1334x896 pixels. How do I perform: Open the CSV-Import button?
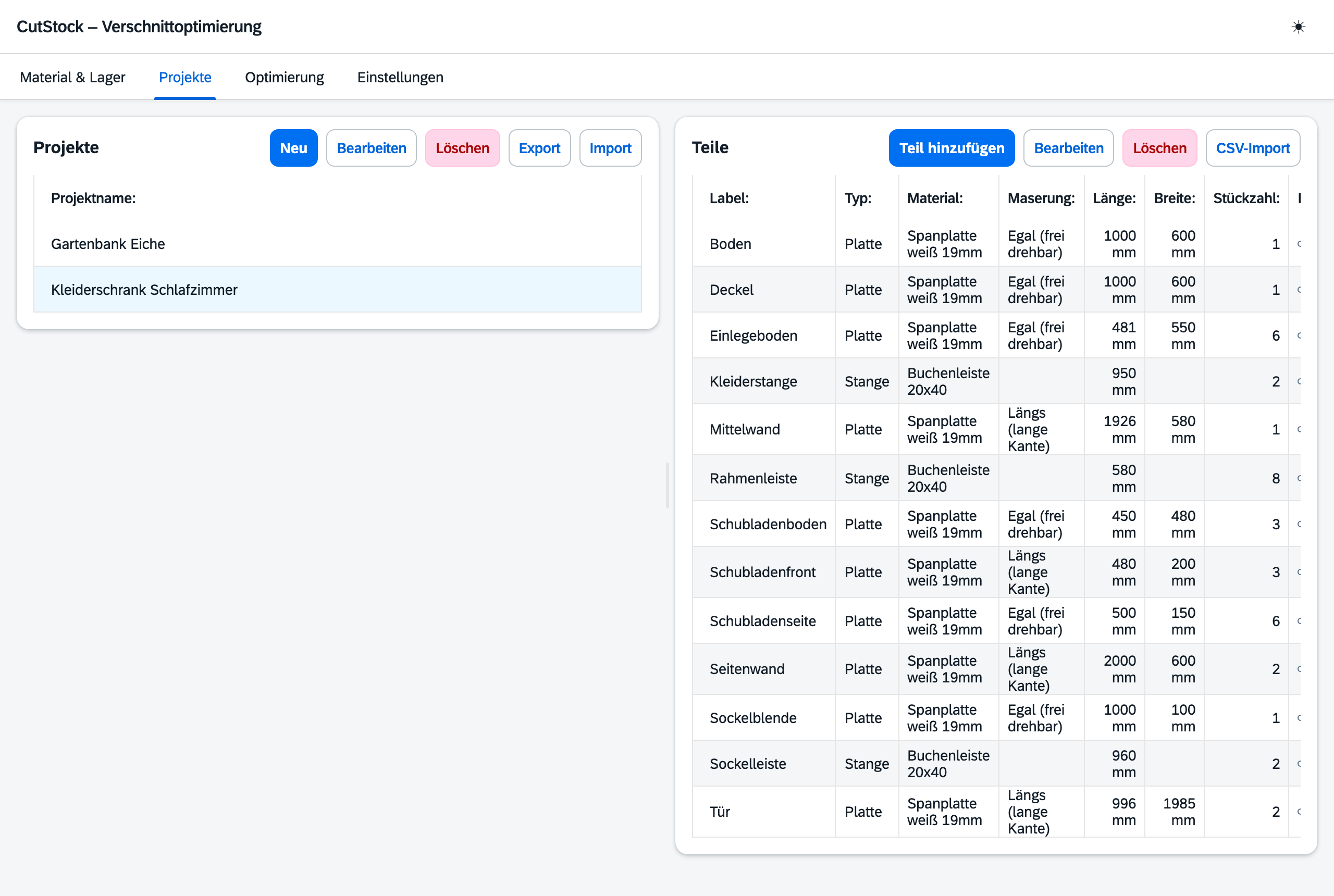pyautogui.click(x=1253, y=148)
